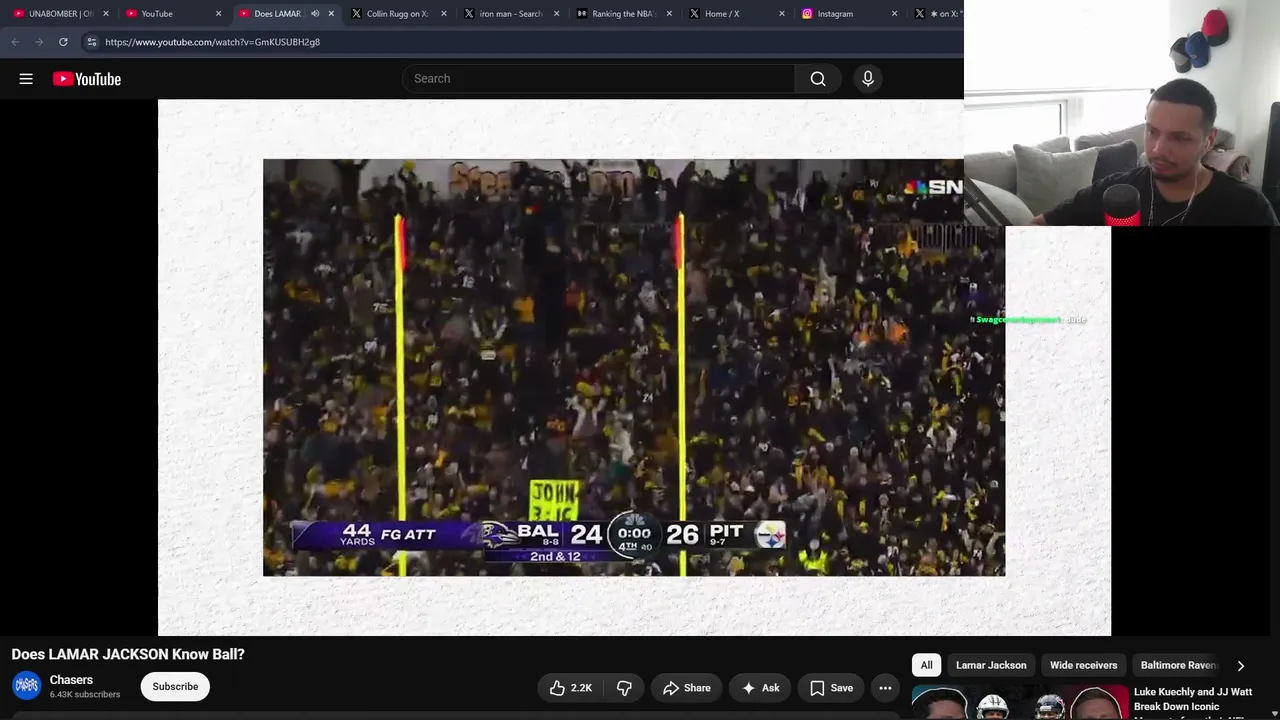Filter suggestions by Lamar Jackson chip

991,666
